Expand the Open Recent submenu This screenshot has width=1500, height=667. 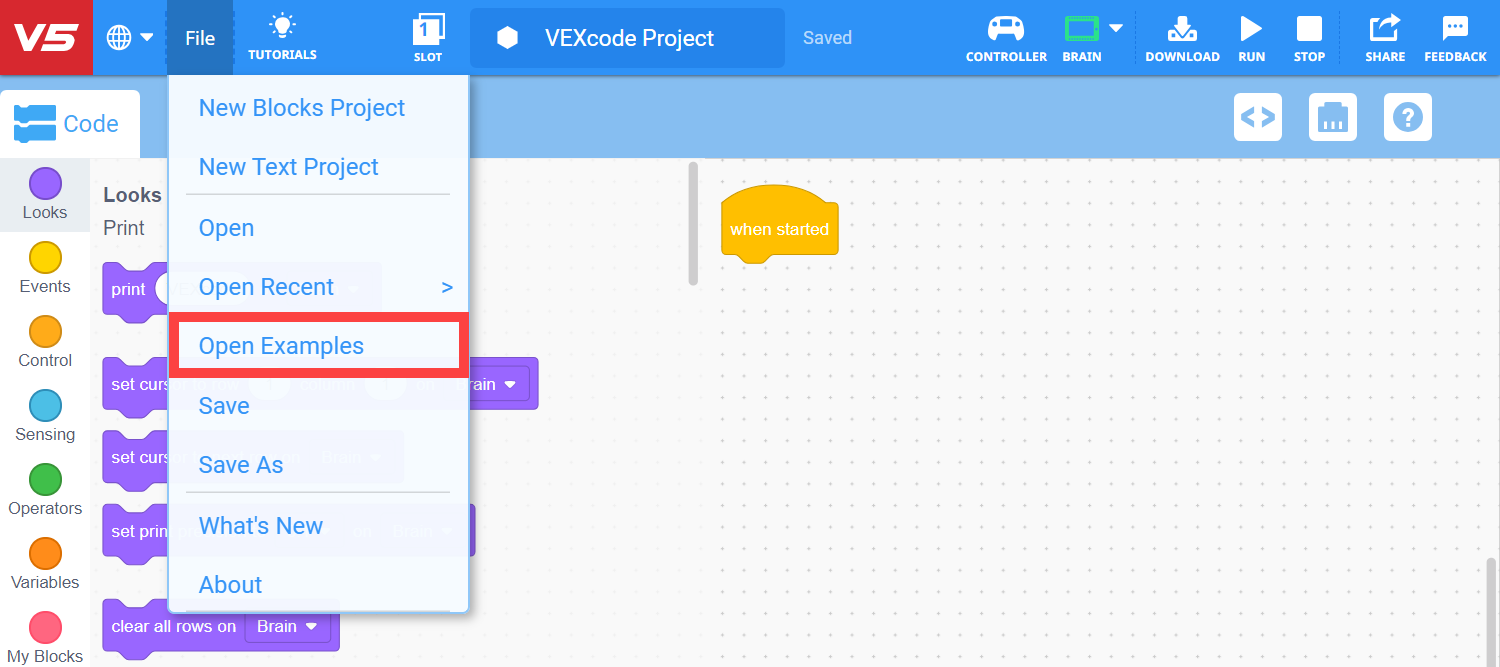267,287
